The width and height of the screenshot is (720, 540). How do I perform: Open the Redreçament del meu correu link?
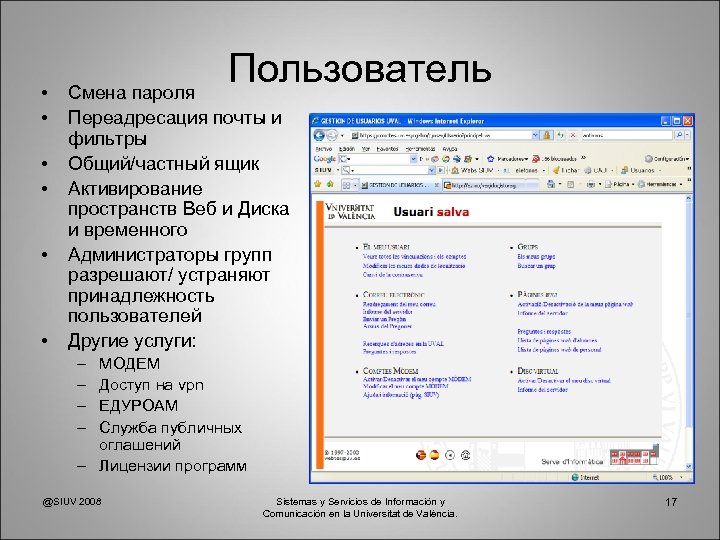399,304
